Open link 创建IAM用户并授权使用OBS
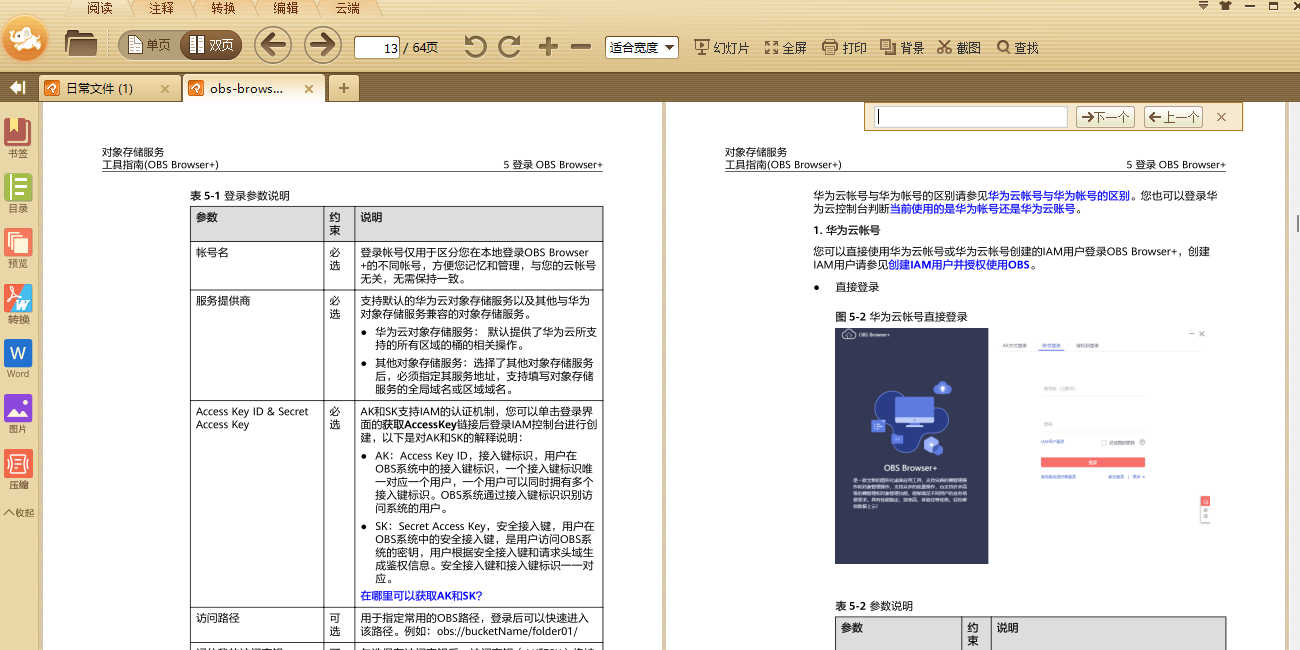This screenshot has width=1300, height=650. (959, 265)
